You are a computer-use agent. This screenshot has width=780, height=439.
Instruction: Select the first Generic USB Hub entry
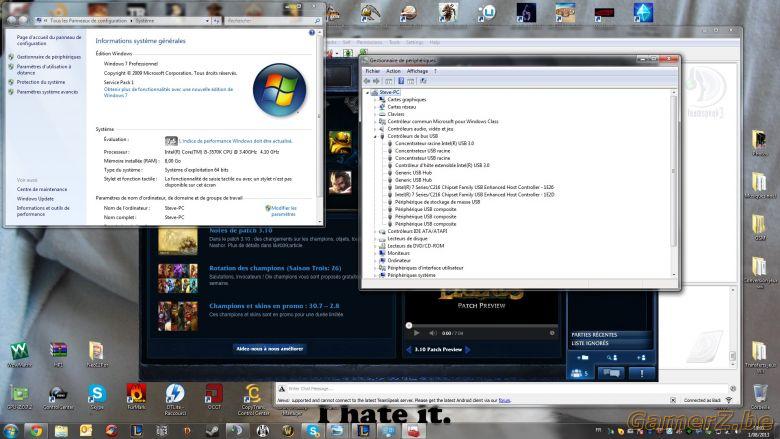point(413,173)
